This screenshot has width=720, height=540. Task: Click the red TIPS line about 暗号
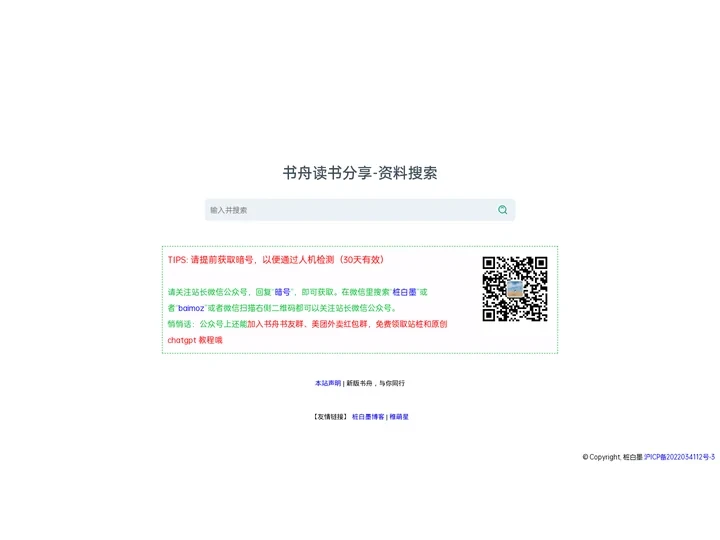(x=276, y=260)
